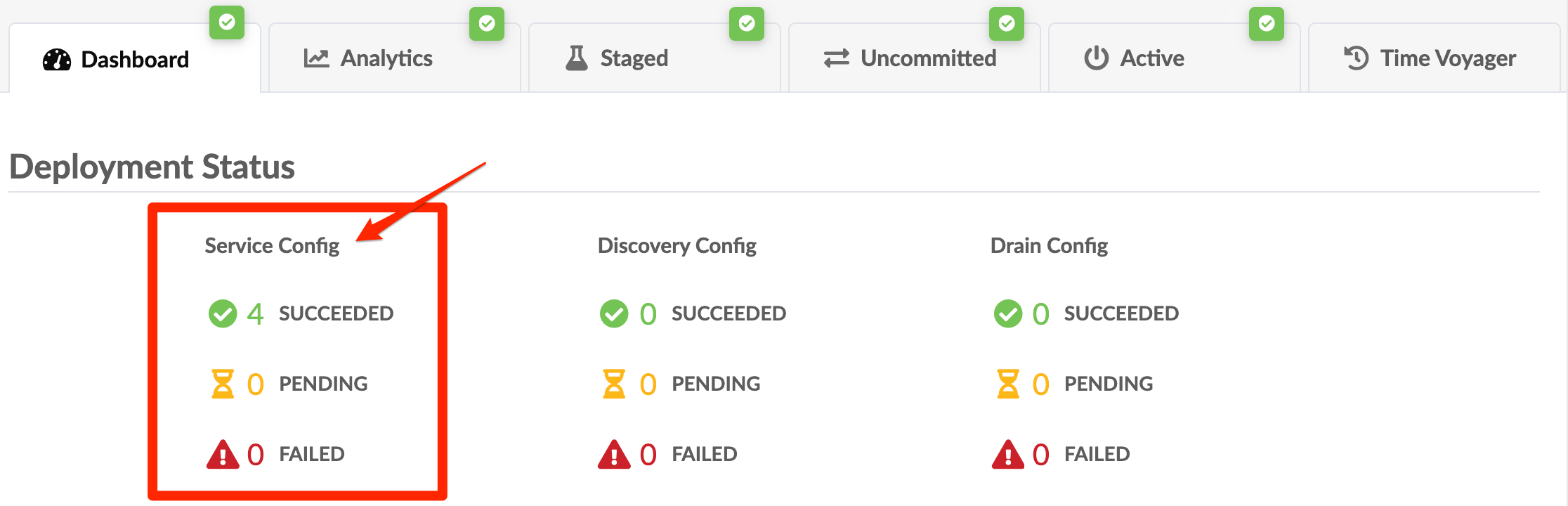
Task: Click the Service Config heading
Action: tap(272, 246)
